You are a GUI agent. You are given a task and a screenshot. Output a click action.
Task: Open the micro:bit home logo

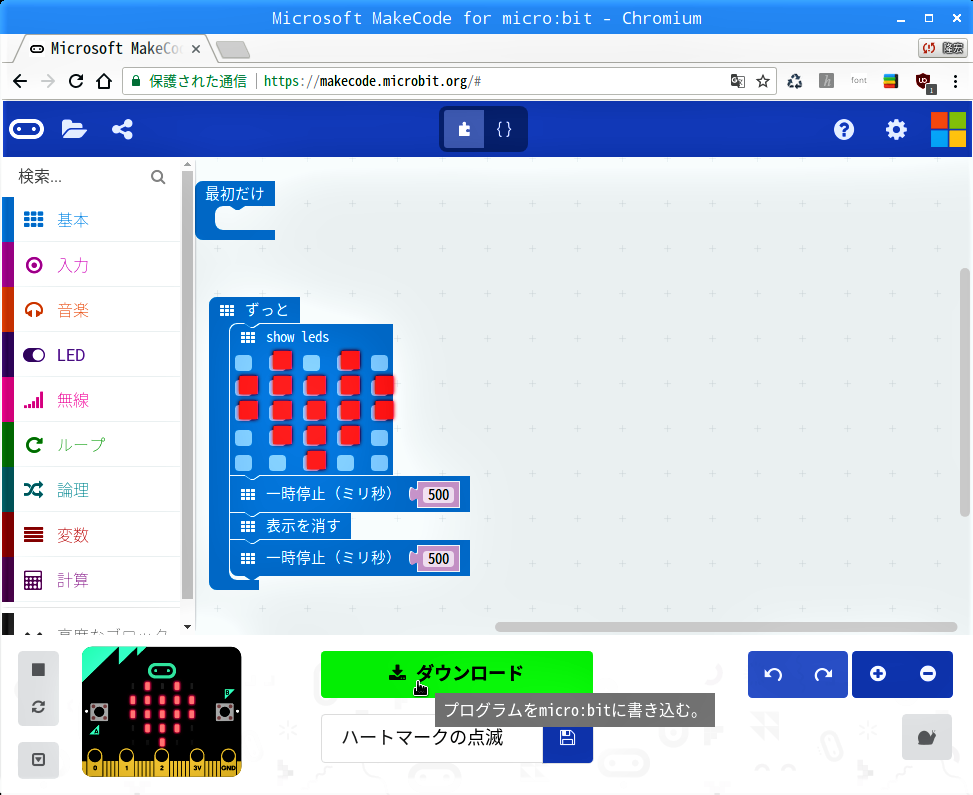point(26,129)
